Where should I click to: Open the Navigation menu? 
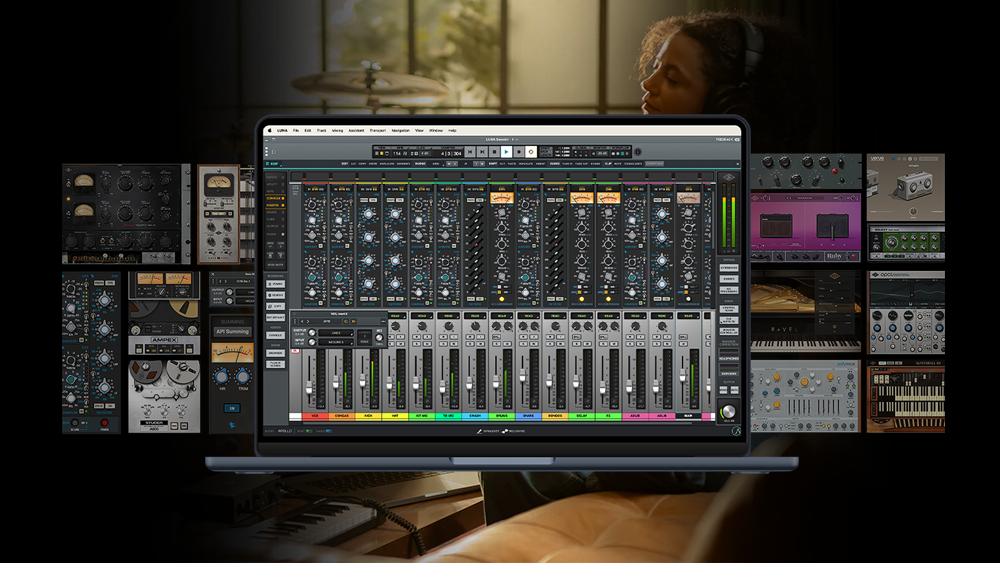[400, 131]
